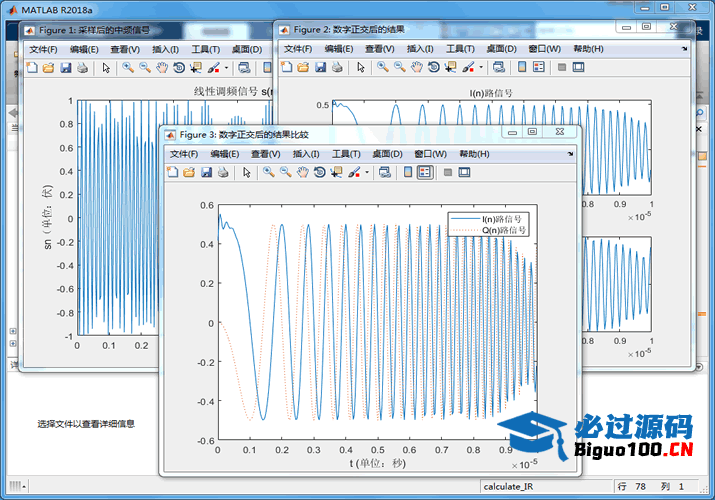Open 查看(V) menu in Figure 3
Image resolution: width=715 pixels, height=500 pixels.
coord(265,154)
